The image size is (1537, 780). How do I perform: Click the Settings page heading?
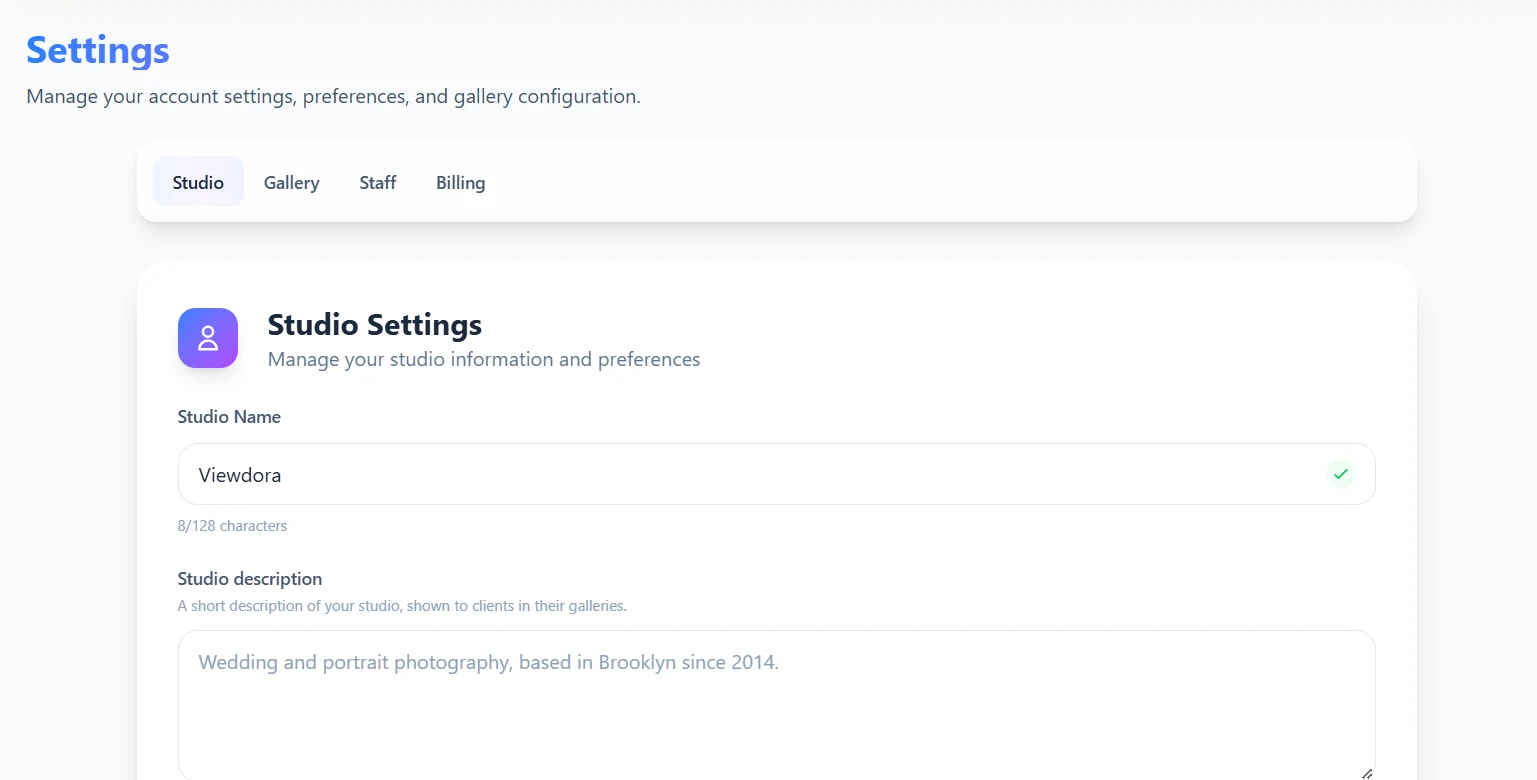point(98,50)
